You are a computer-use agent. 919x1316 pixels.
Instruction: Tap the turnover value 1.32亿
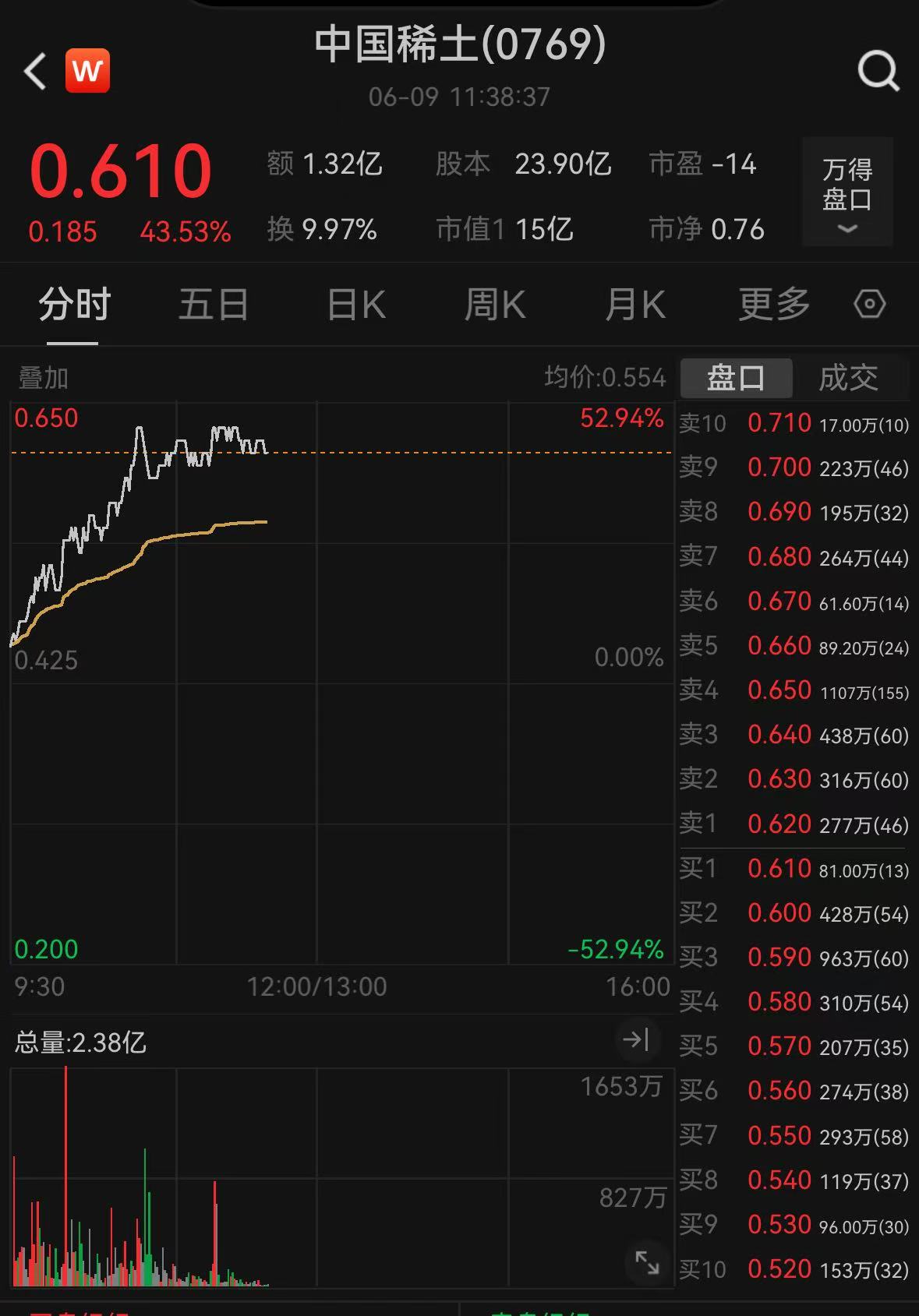(x=341, y=164)
